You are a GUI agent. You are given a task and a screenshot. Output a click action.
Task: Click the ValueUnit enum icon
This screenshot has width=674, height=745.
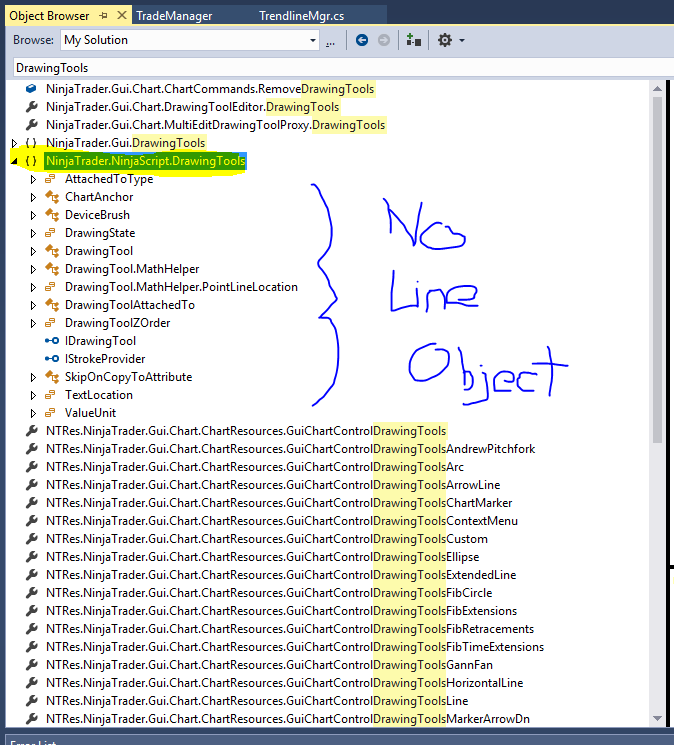(x=50, y=413)
